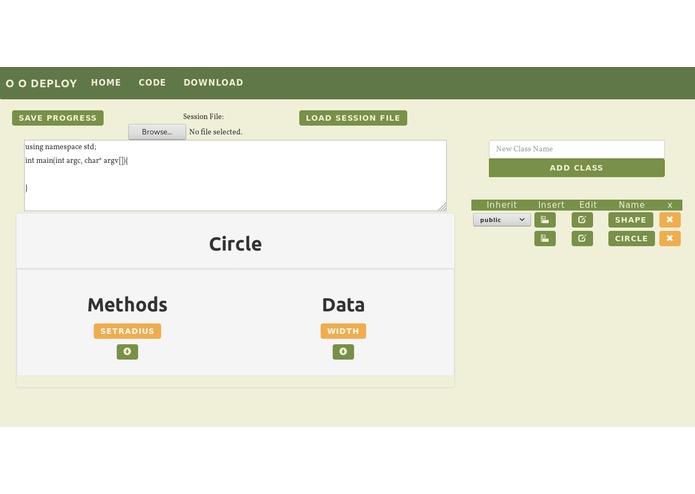Click the textarea resize handle corner
695x494 pixels.
click(442, 206)
